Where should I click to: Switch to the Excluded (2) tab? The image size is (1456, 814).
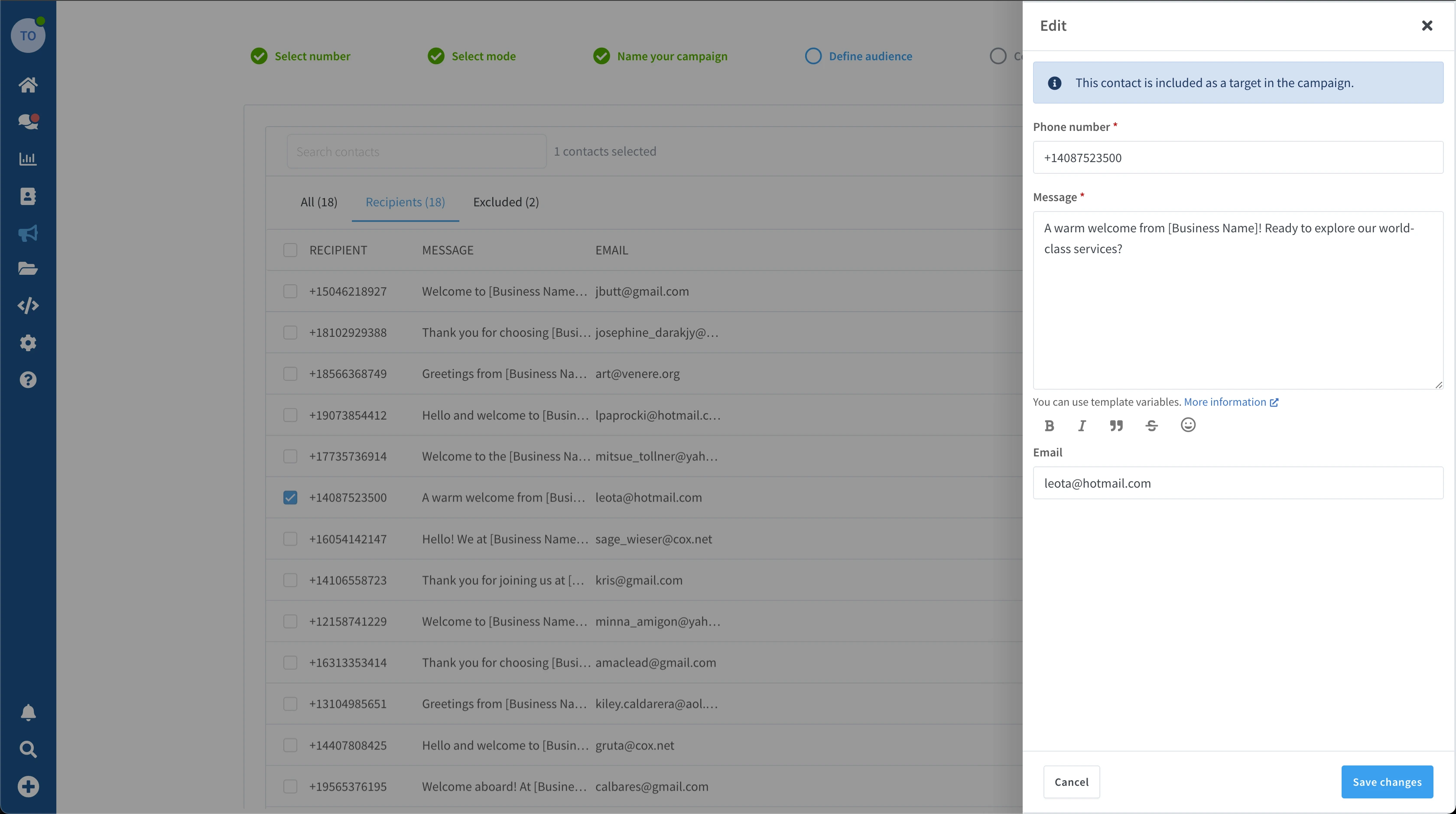tap(506, 202)
